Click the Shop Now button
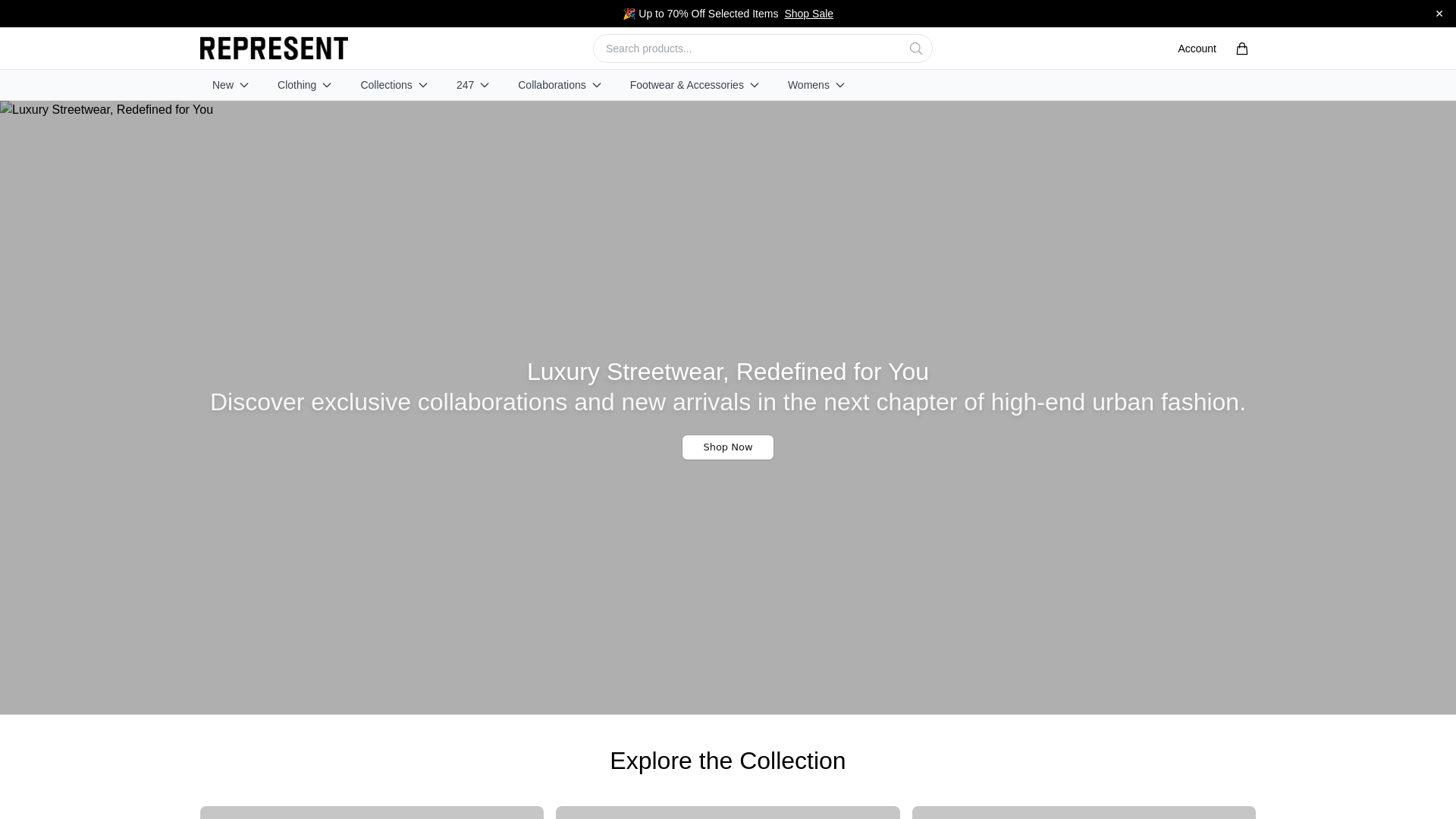Image resolution: width=1456 pixels, height=819 pixels. coord(728,447)
